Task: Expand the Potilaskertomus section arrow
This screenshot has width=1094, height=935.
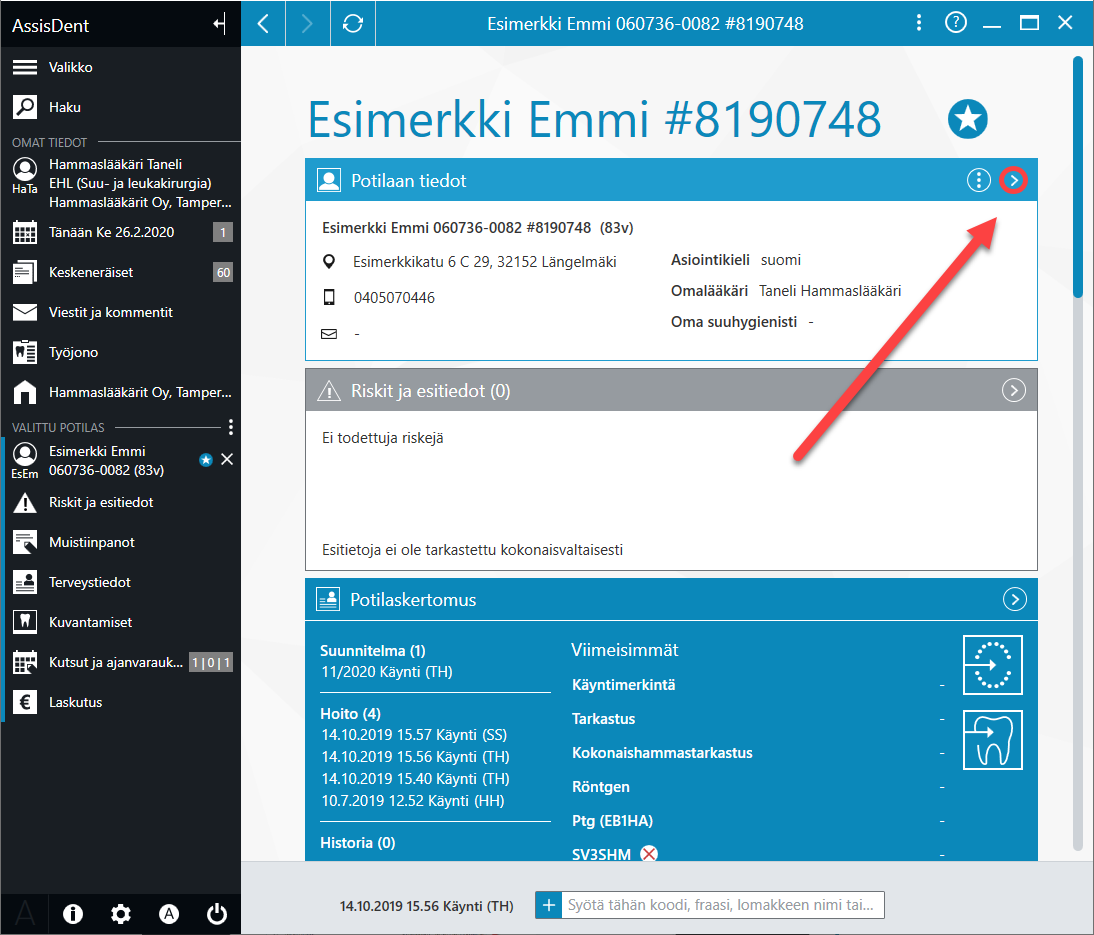Action: 1014,599
